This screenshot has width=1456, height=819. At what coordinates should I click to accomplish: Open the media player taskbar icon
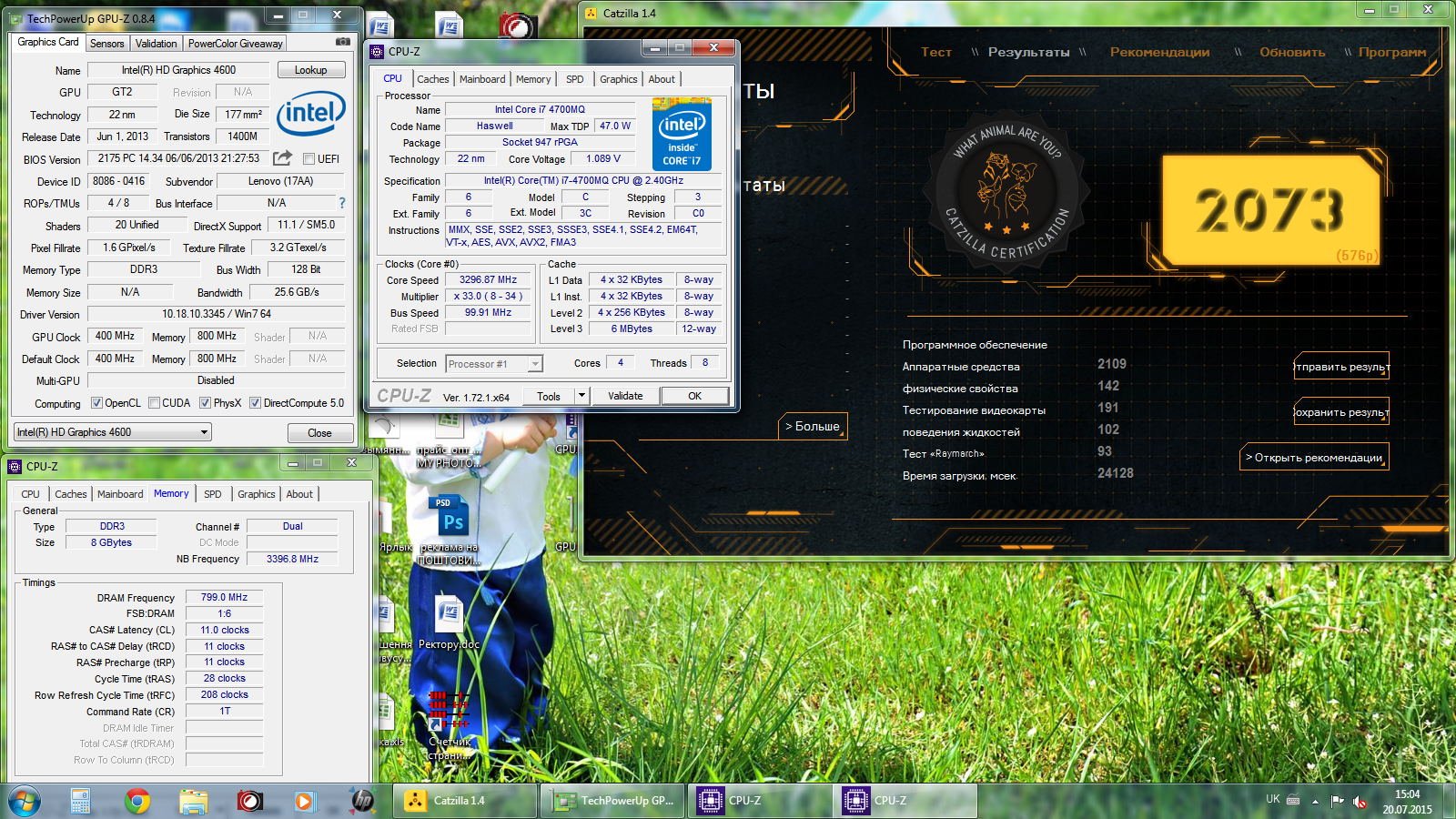[305, 801]
